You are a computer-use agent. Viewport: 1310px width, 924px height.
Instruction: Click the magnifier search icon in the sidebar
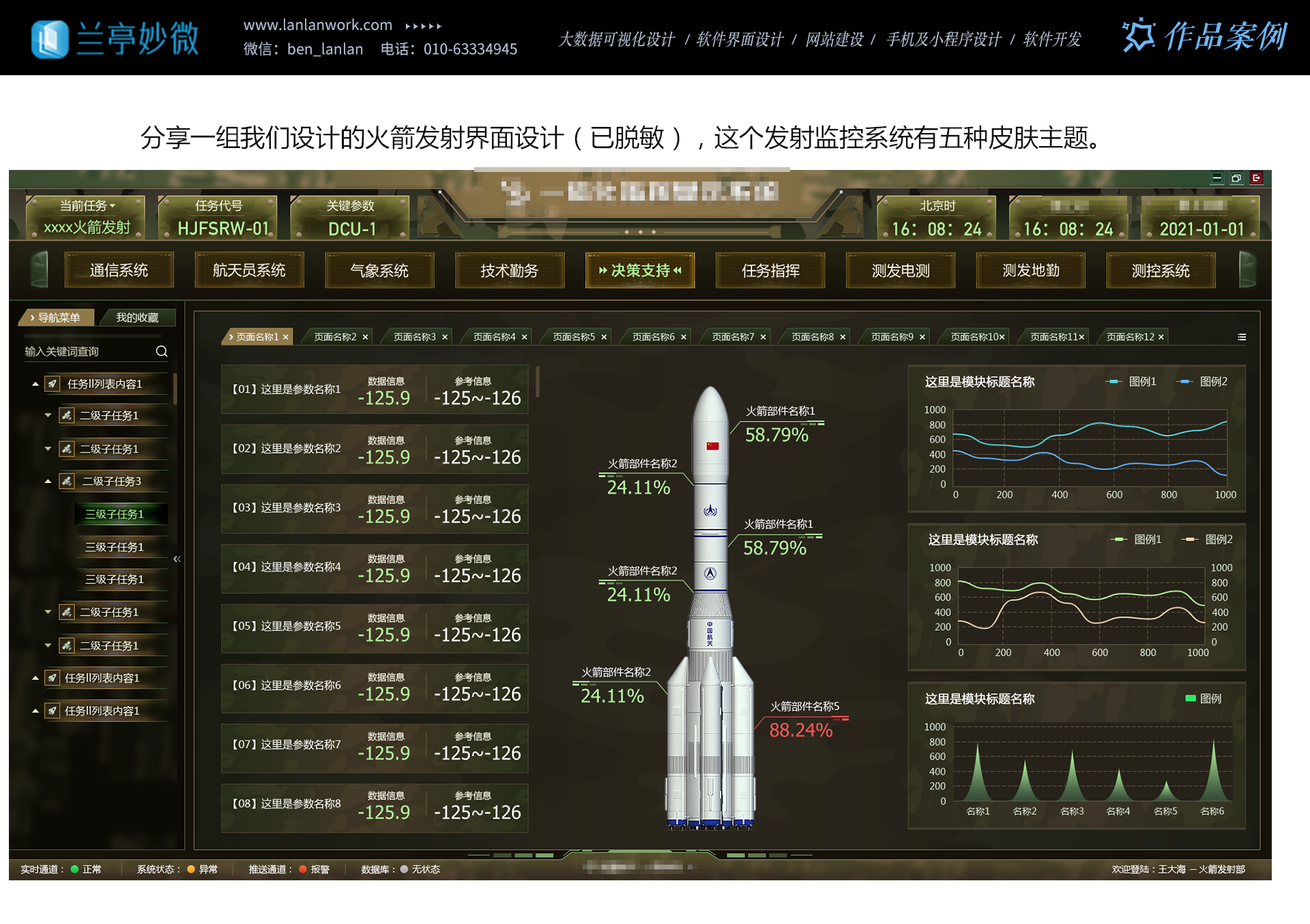click(x=162, y=351)
